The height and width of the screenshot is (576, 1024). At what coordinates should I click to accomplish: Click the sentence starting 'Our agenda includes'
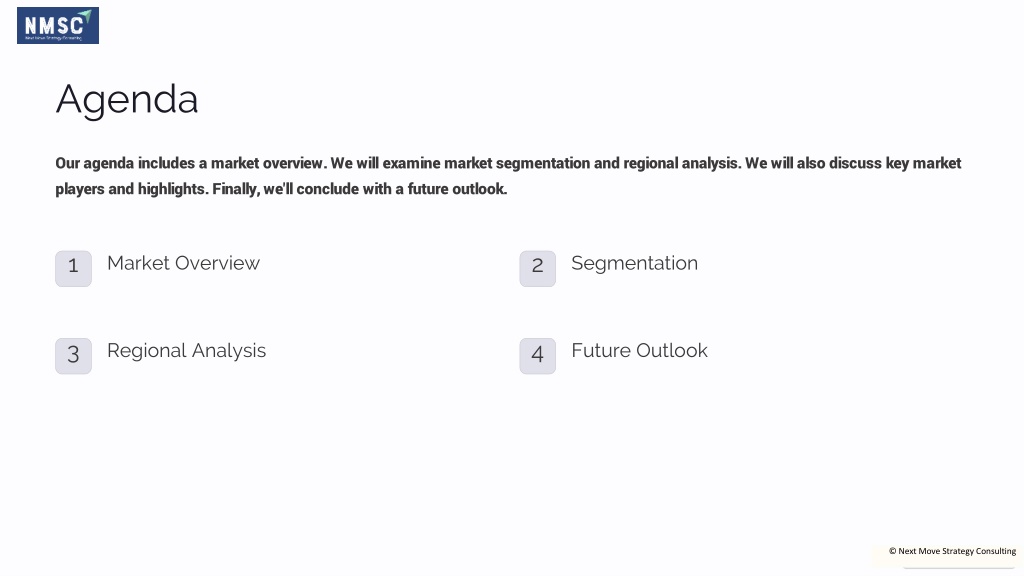point(191,163)
